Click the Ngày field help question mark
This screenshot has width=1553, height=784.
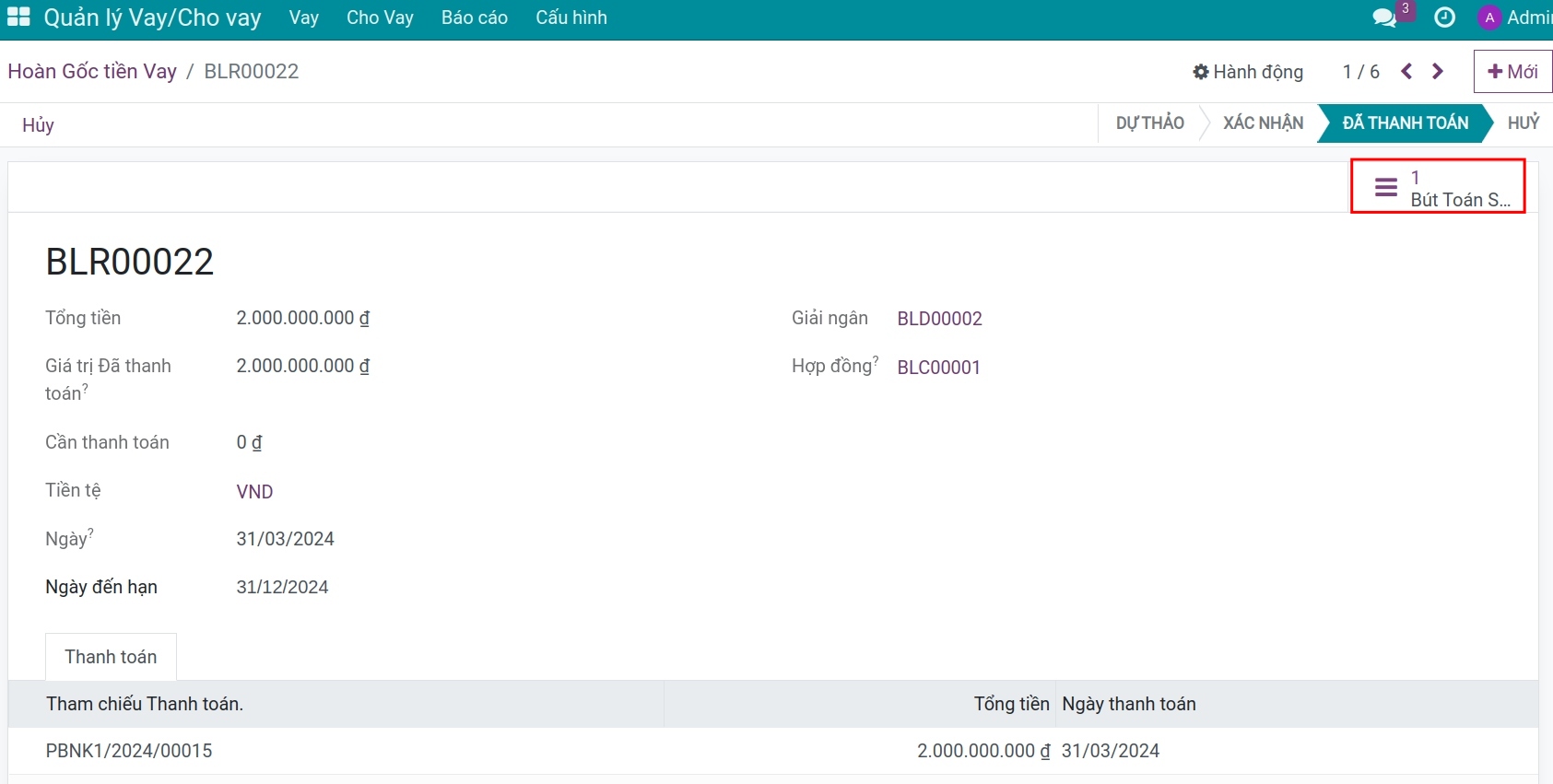90,532
